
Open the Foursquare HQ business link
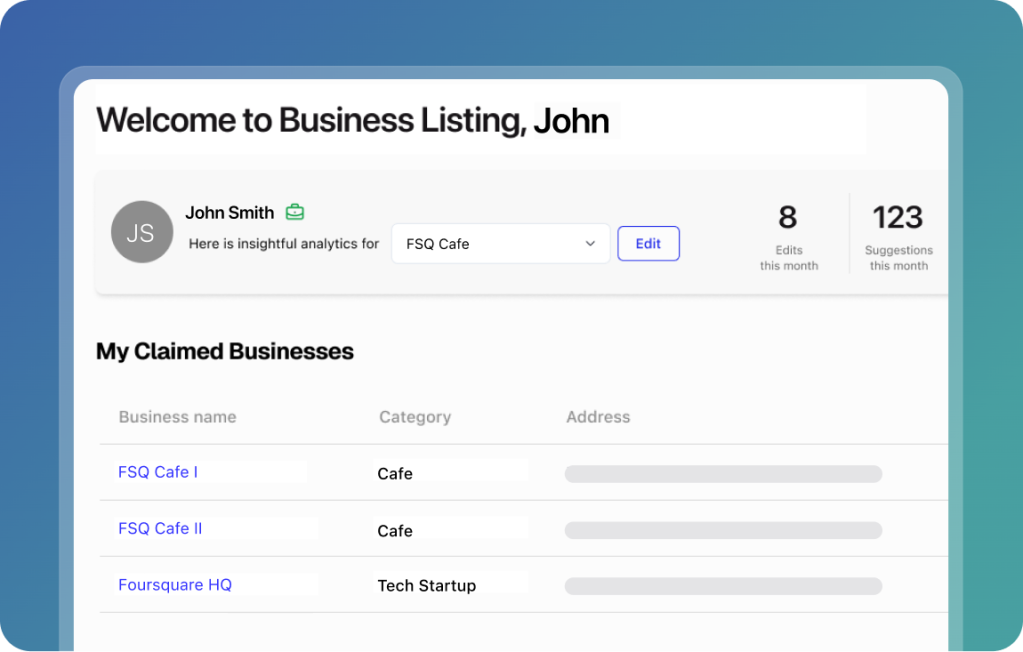point(175,585)
